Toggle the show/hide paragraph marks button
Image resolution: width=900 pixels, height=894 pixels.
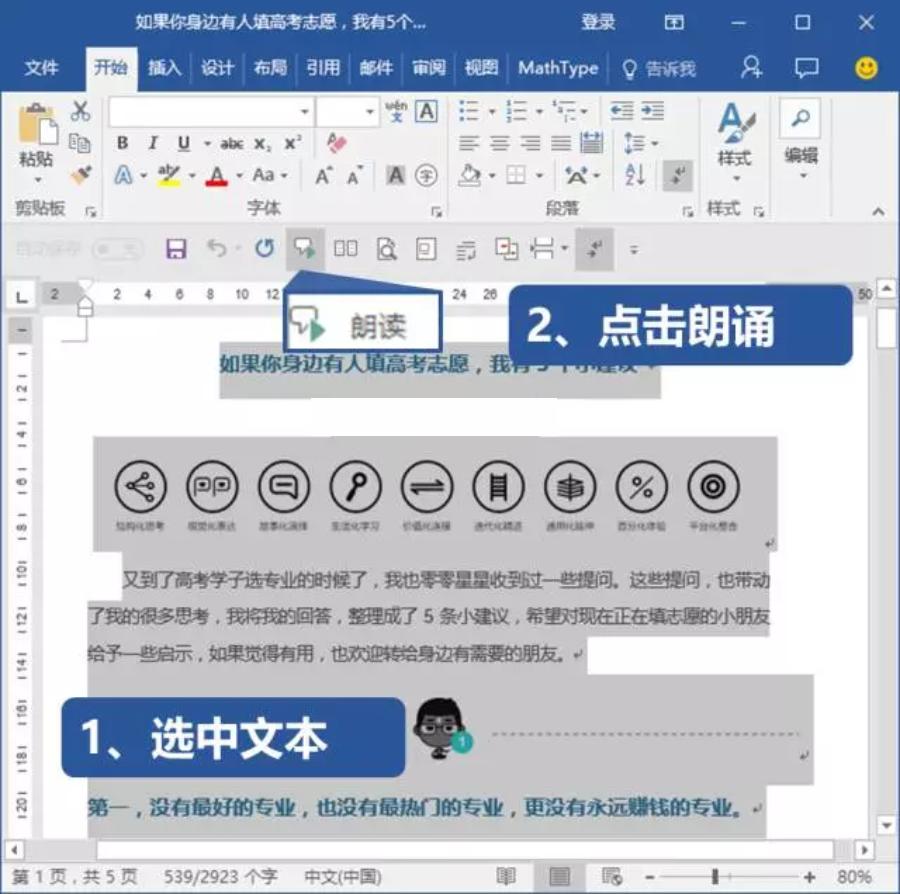[x=677, y=175]
